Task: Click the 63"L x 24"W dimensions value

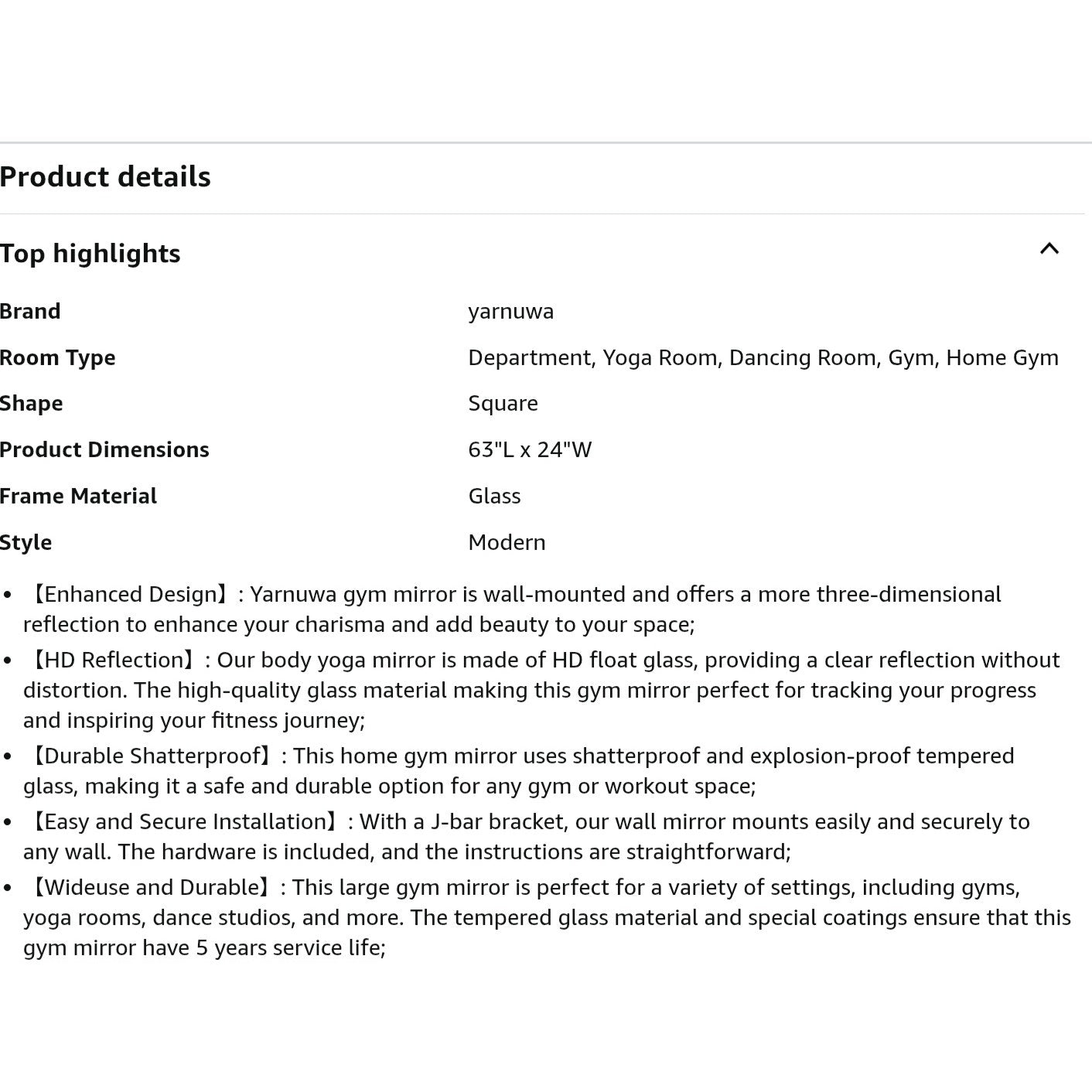Action: pyautogui.click(x=530, y=450)
